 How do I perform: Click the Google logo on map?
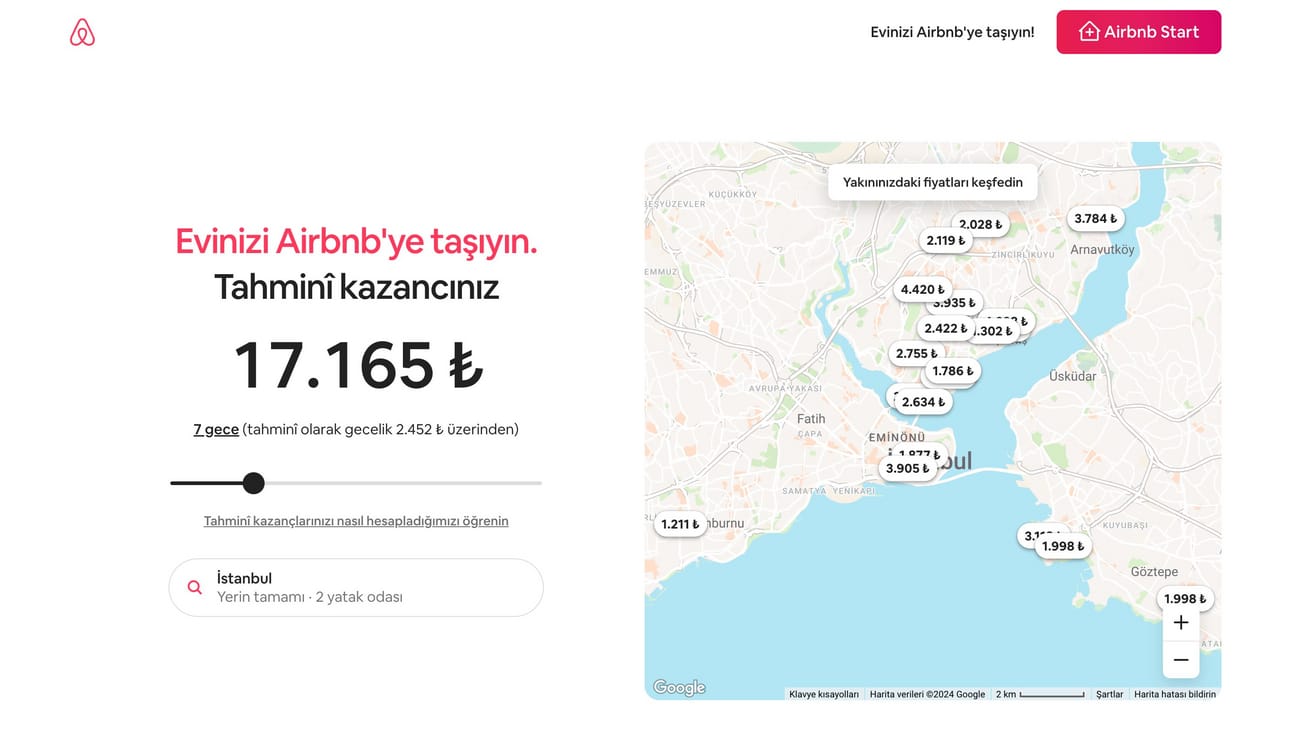(679, 687)
